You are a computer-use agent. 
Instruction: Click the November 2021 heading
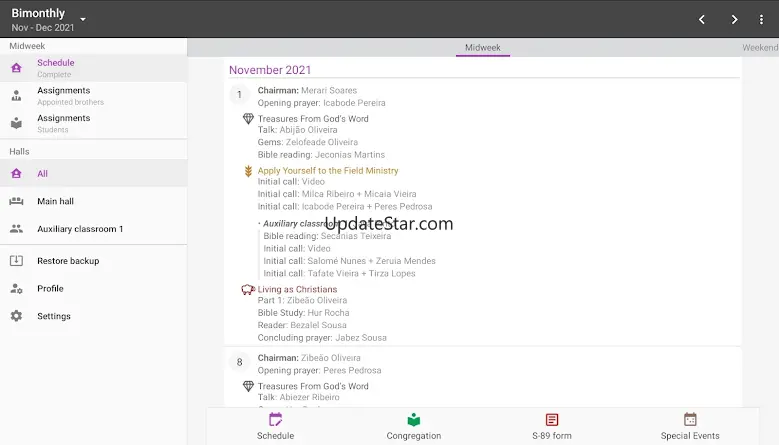pos(270,70)
